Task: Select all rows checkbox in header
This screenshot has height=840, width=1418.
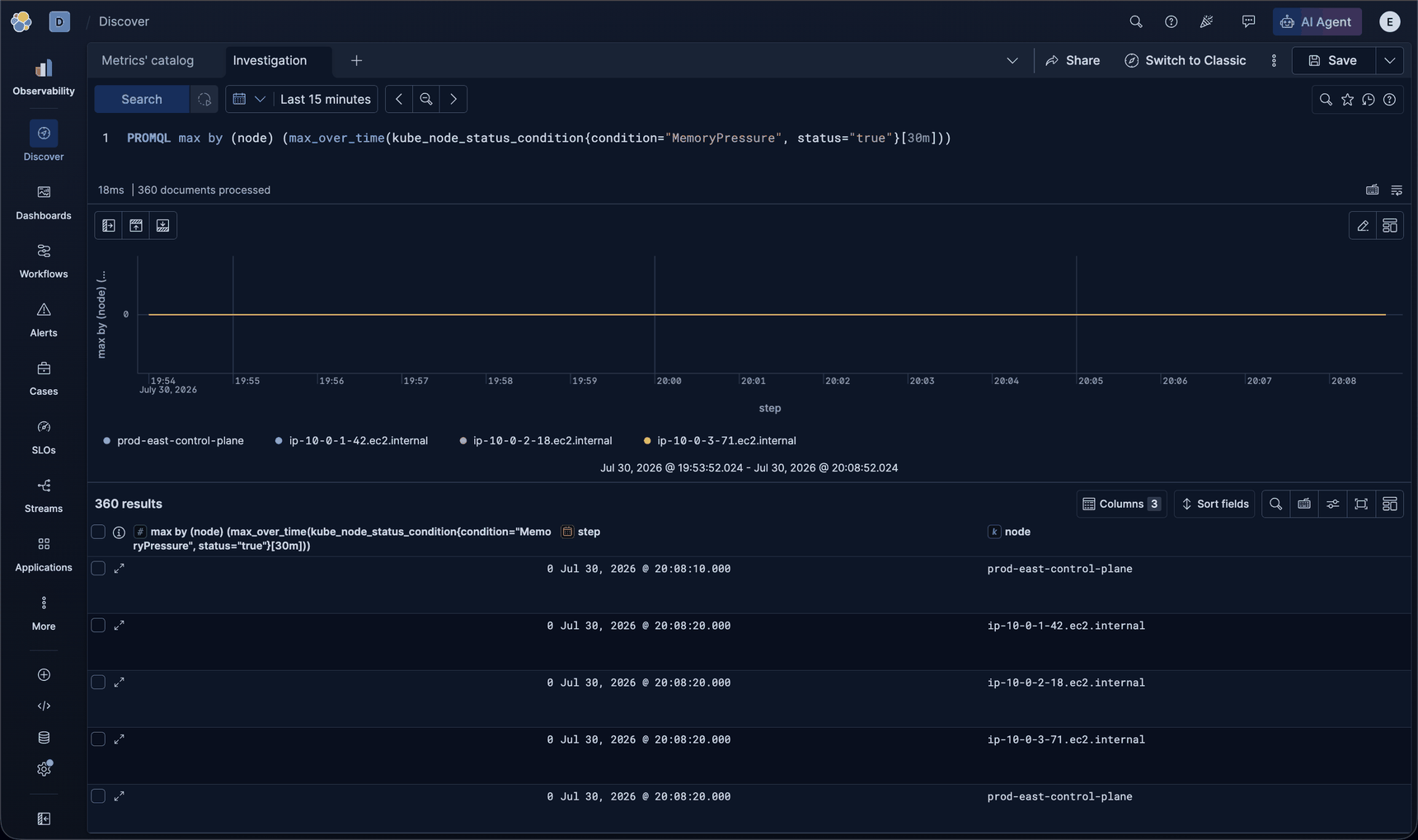Action: pos(98,532)
